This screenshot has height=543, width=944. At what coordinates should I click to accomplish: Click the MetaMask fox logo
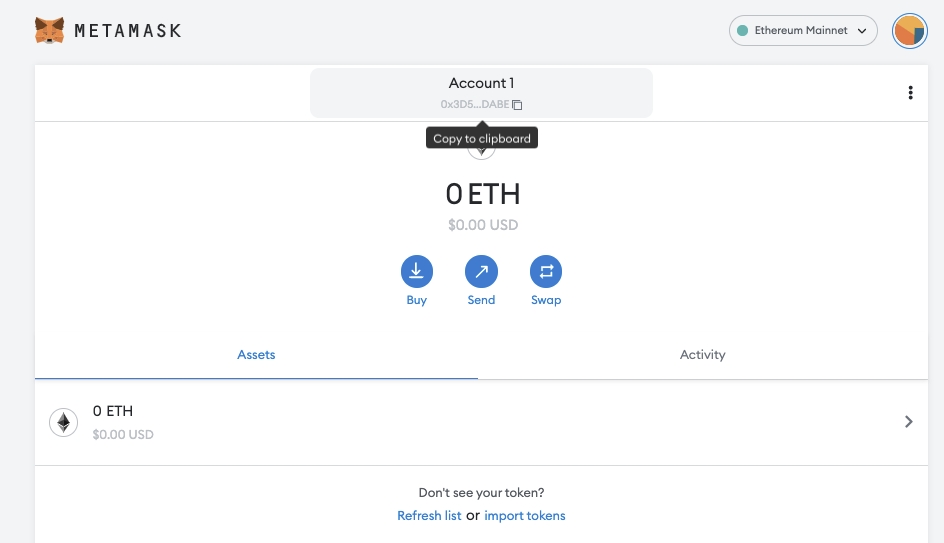click(x=49, y=30)
